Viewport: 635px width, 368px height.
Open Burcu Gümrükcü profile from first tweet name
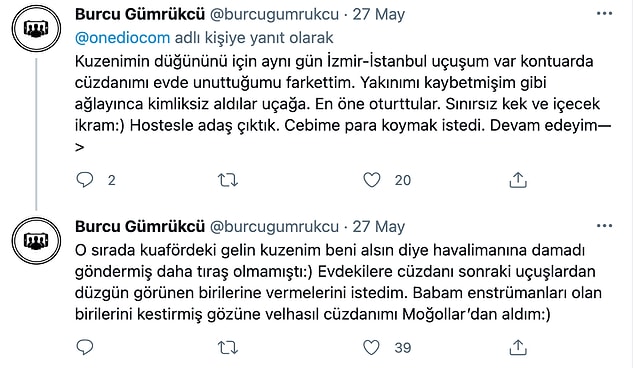click(140, 14)
